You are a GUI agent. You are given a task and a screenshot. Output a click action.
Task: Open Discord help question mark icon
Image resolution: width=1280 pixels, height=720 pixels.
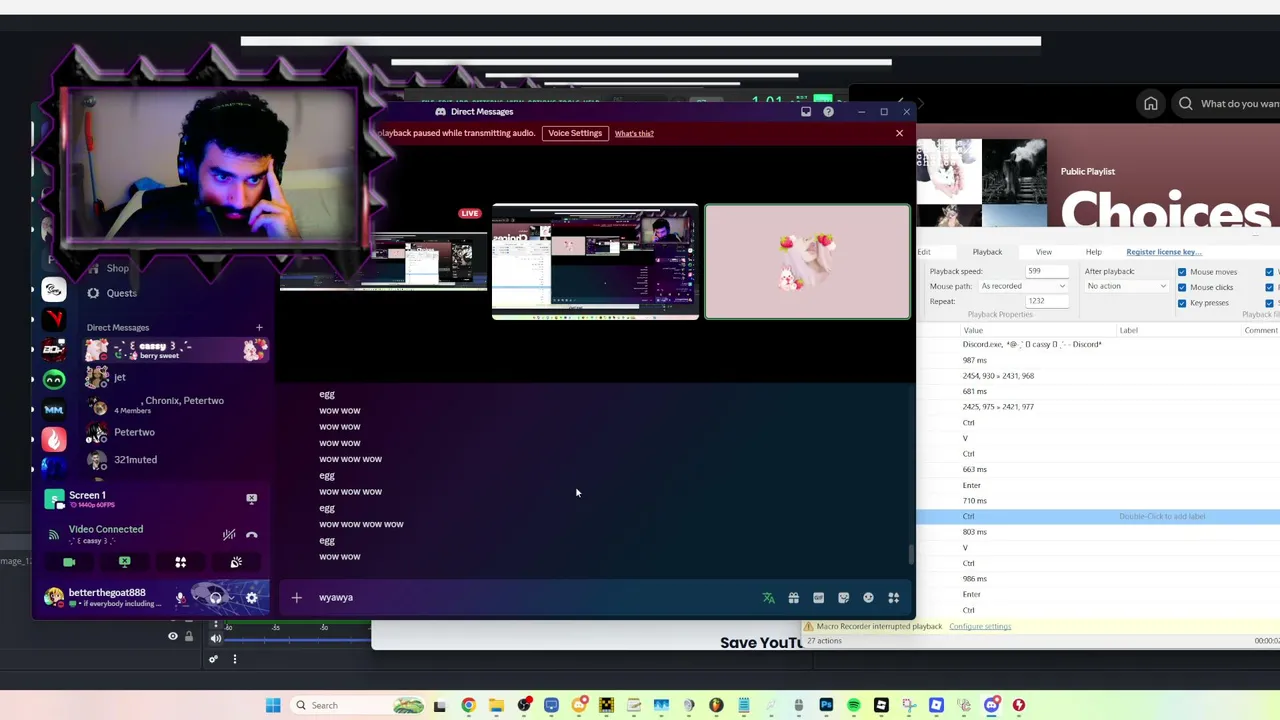coord(828,112)
